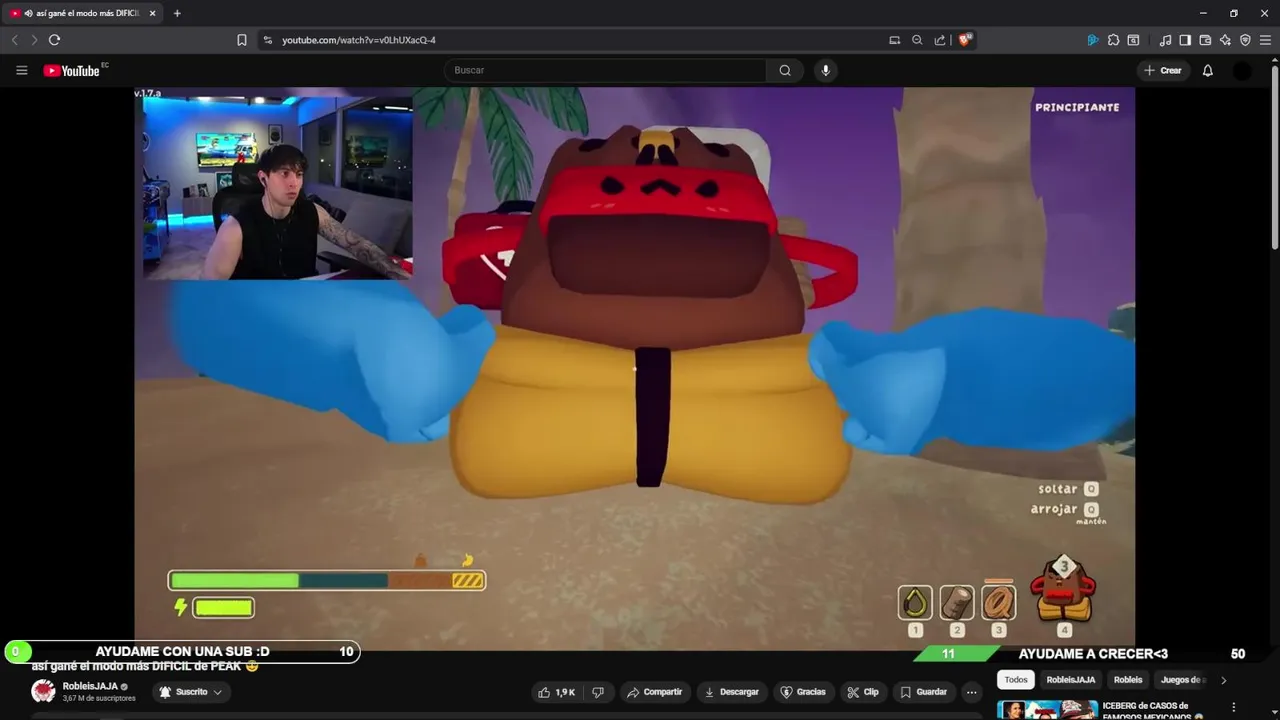This screenshot has width=1280, height=720.
Task: Go to YouTube home via the logo
Action: [x=72, y=70]
